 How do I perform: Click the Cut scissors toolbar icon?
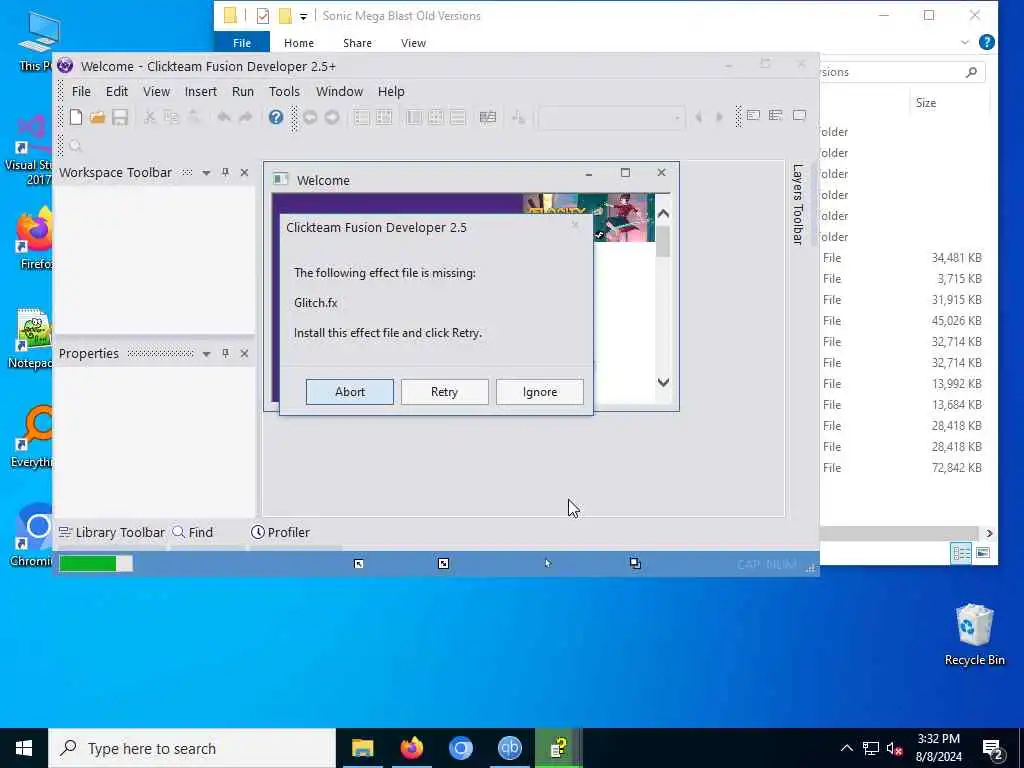tap(150, 118)
